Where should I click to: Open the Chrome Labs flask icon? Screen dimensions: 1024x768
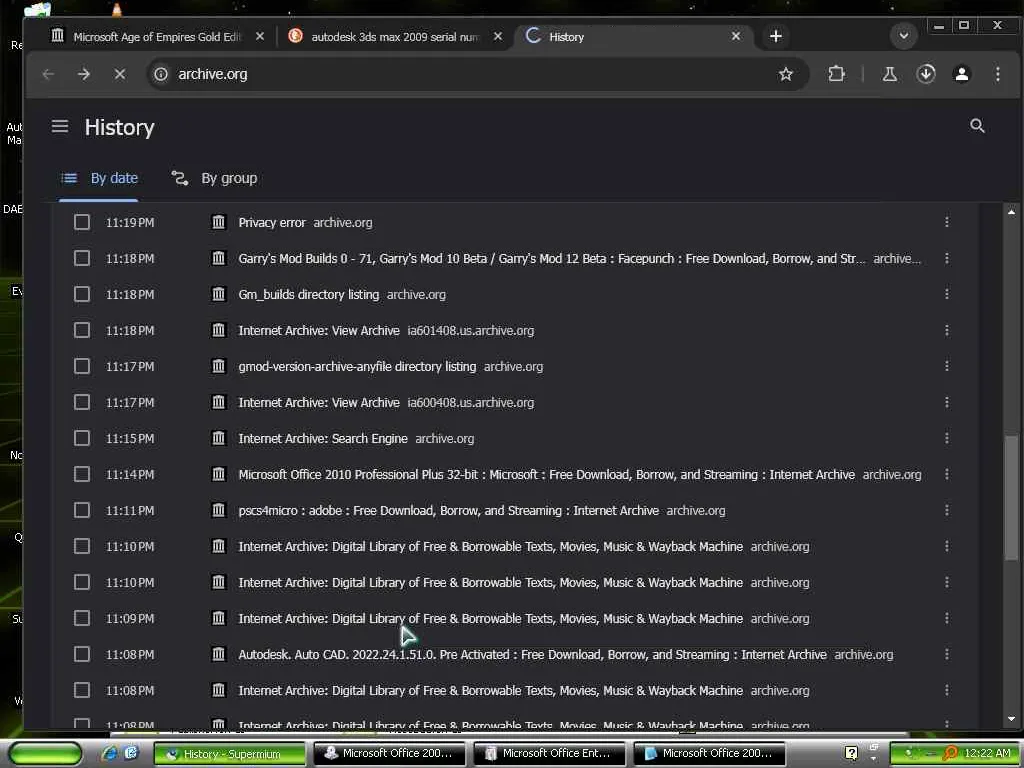click(889, 74)
